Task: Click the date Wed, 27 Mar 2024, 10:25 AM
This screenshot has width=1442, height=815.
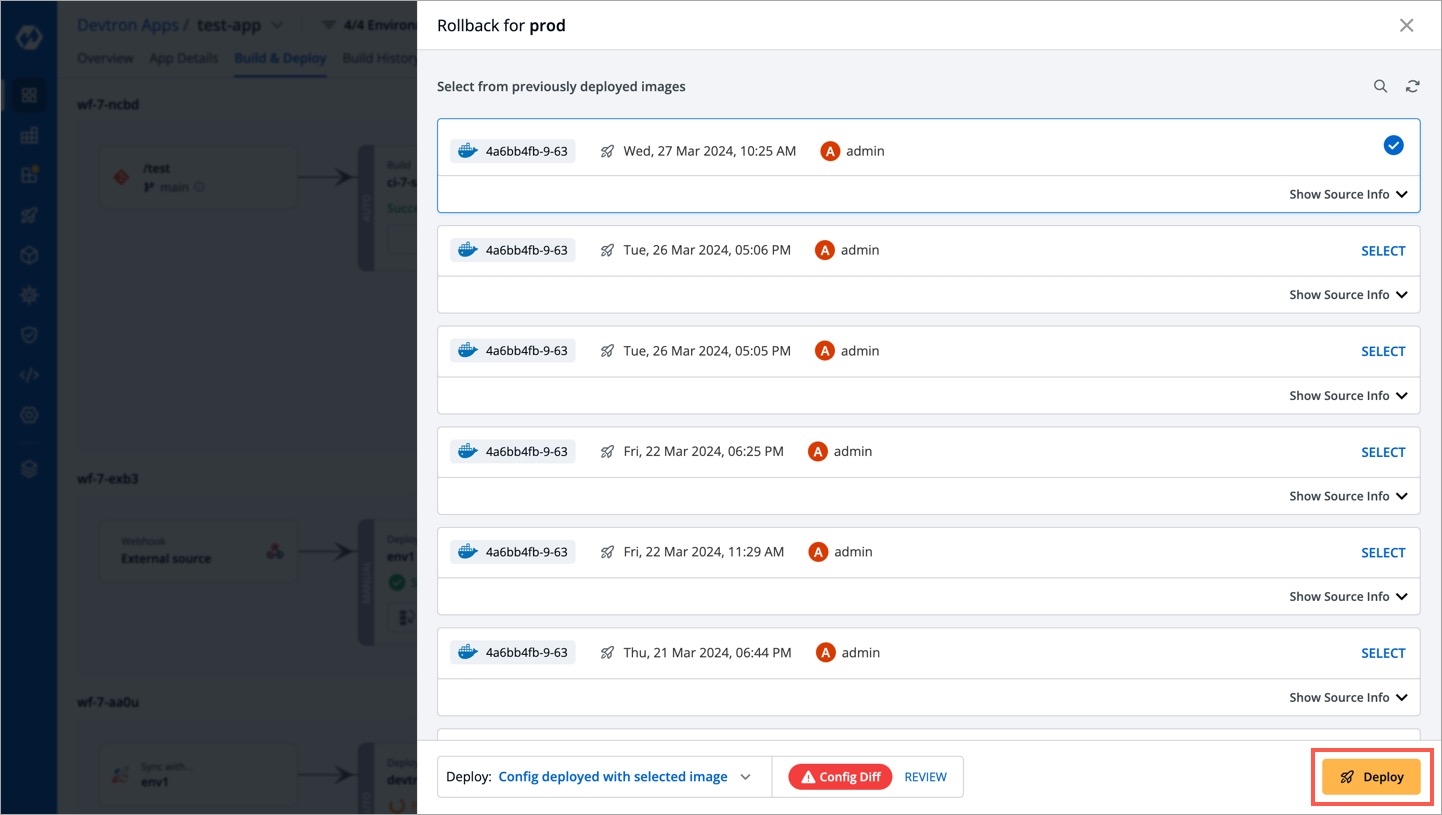Action: [x=709, y=151]
